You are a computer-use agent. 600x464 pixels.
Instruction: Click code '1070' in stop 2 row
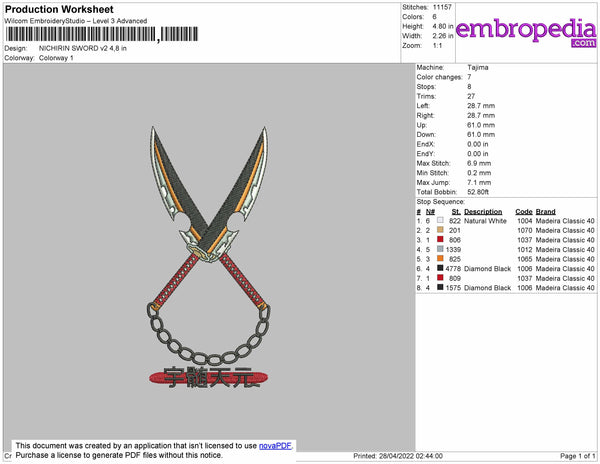click(x=525, y=231)
